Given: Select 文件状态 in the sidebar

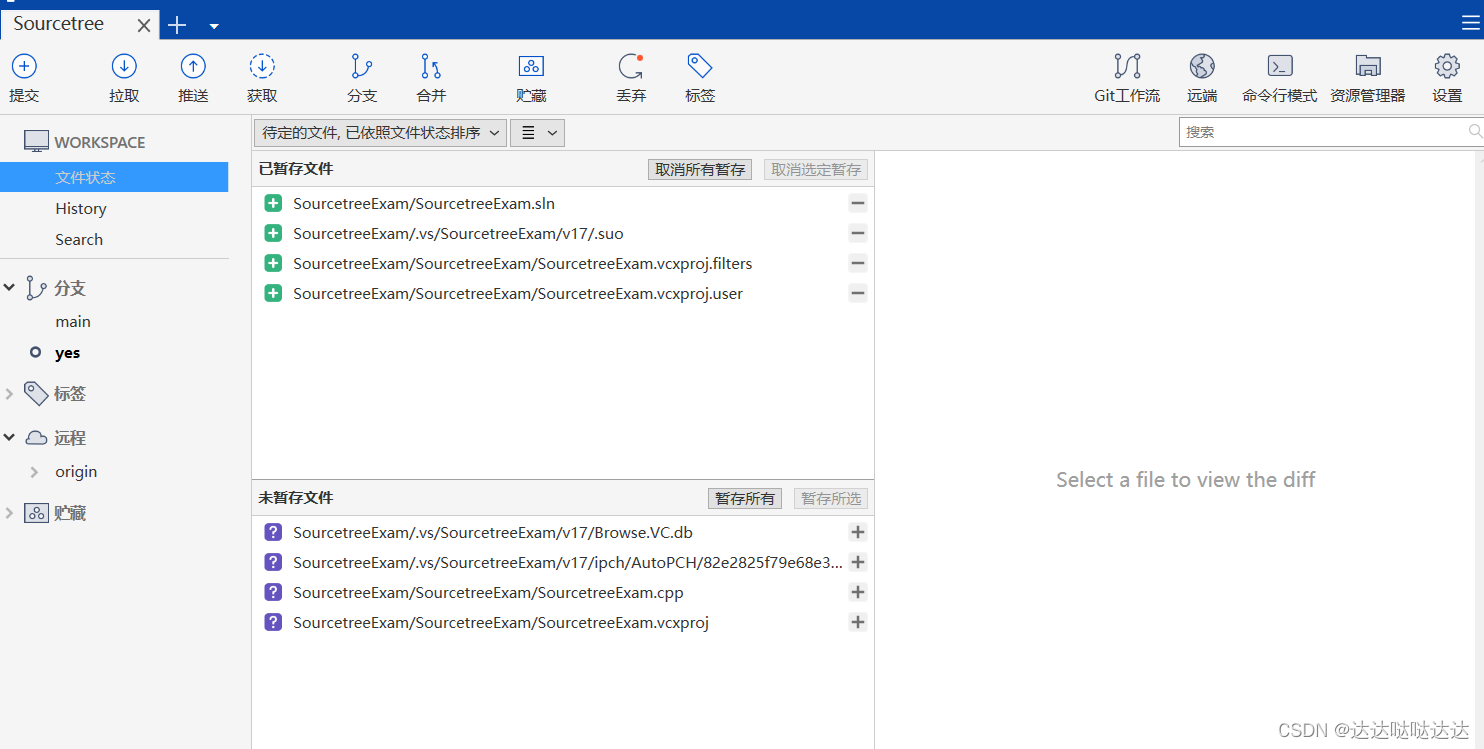Looking at the screenshot, I should (x=114, y=177).
